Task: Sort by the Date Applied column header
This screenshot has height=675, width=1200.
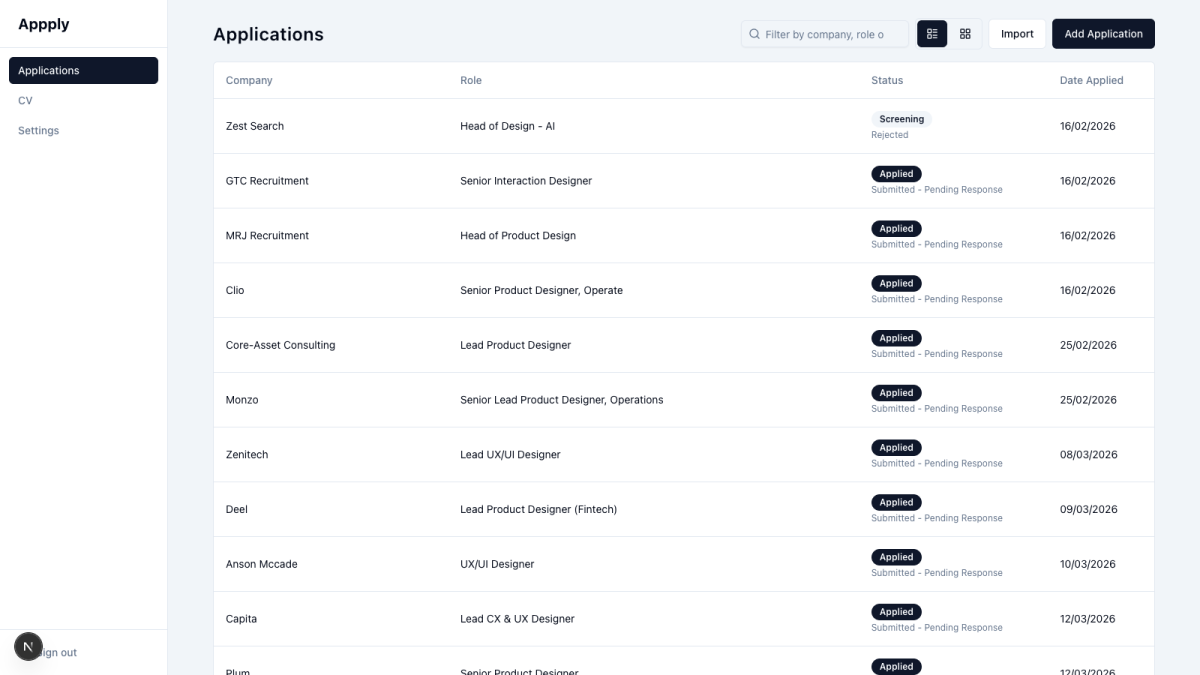Action: coord(1091,80)
